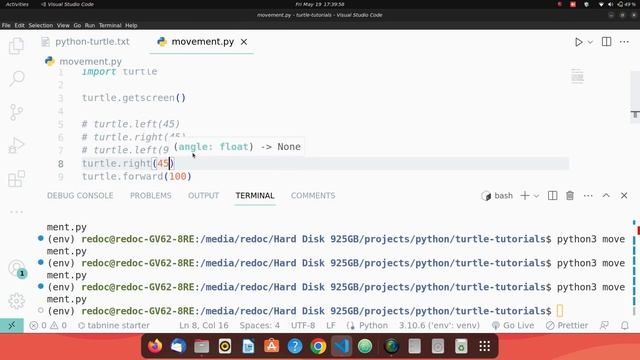
Task: Launch Firefox from the dock
Action: [x=155, y=346]
